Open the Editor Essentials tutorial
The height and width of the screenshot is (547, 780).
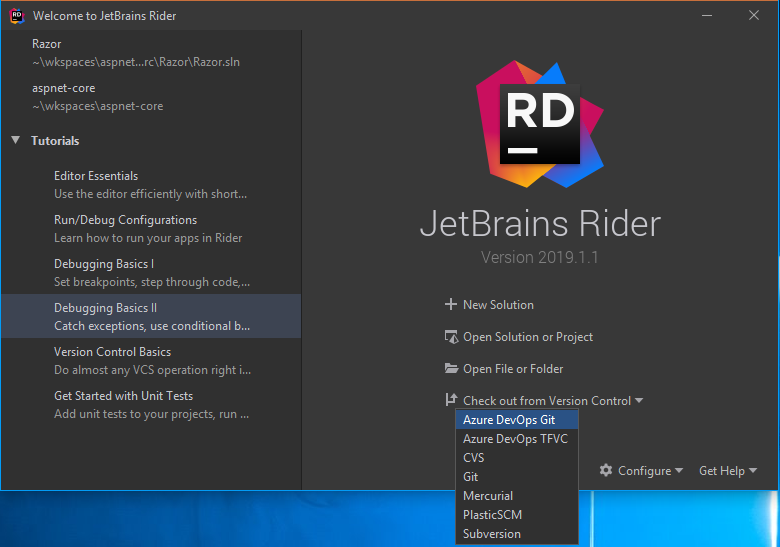click(x=151, y=184)
